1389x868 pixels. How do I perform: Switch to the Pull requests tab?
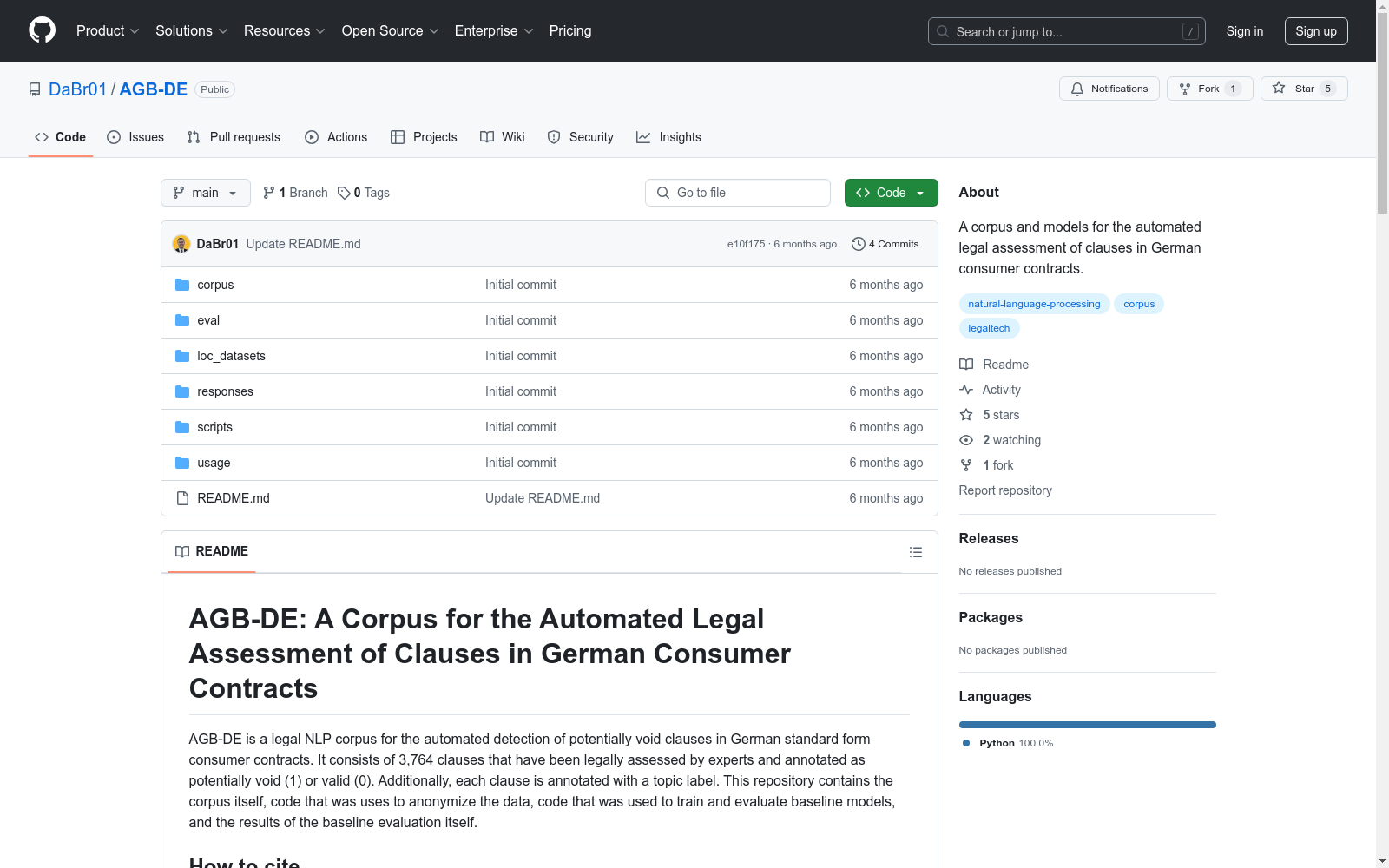pyautogui.click(x=234, y=137)
